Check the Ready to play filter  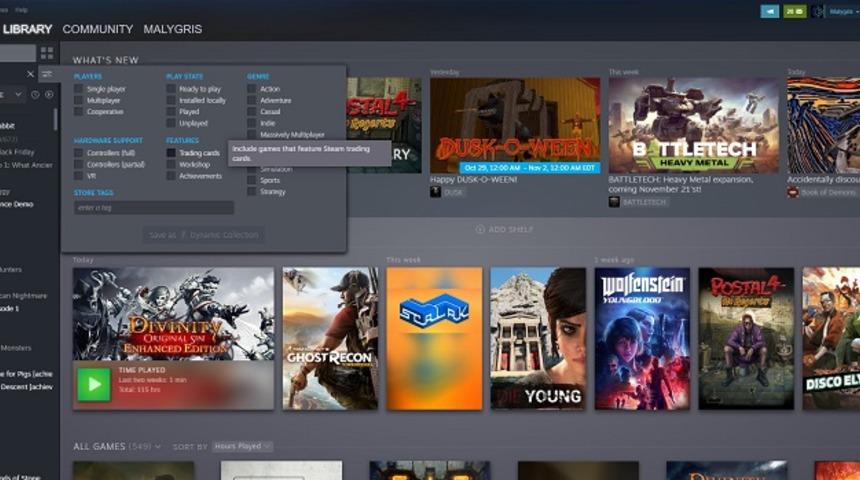171,89
